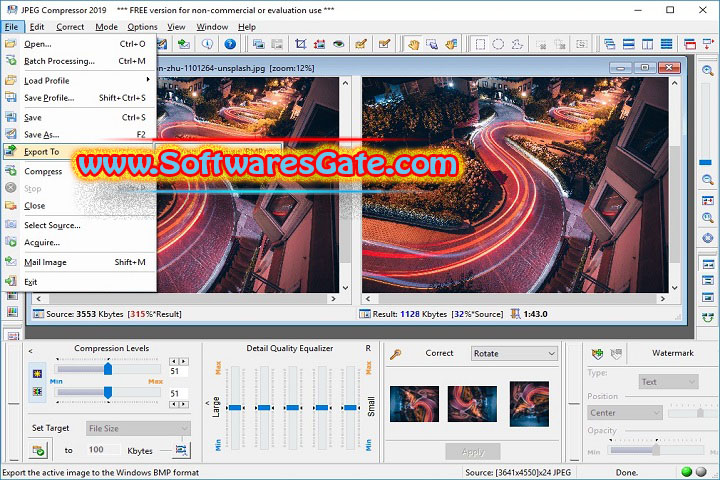The width and height of the screenshot is (720, 480).
Task: Select Export To in File menu
Action: [x=79, y=152]
